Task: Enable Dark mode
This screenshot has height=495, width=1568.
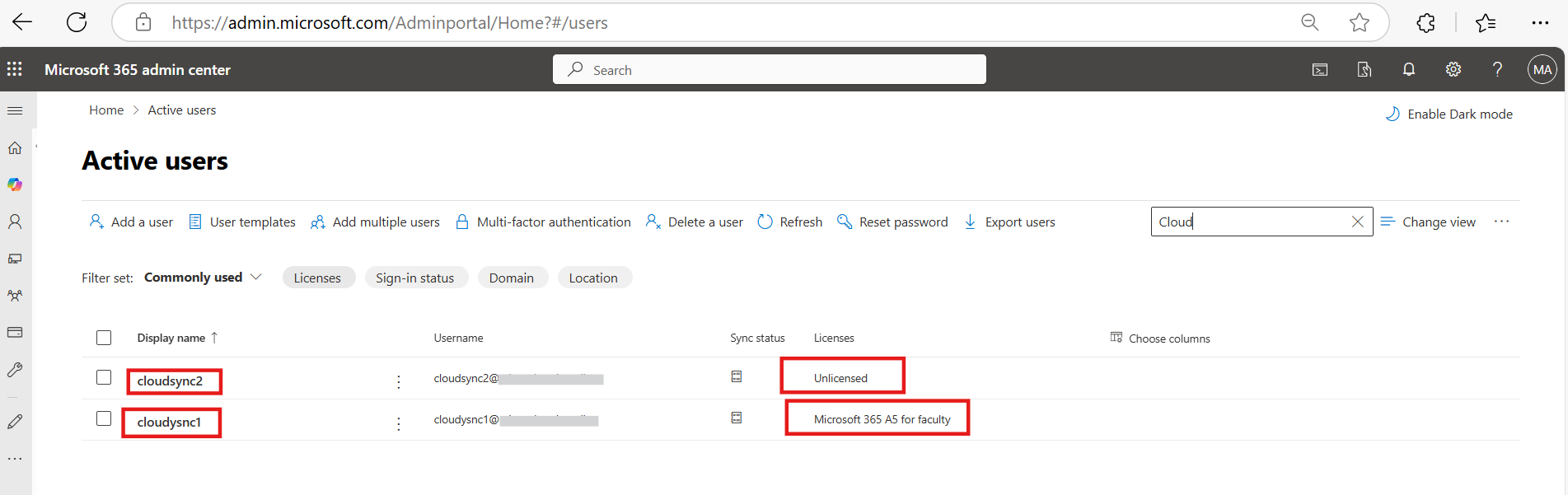Action: (1449, 114)
